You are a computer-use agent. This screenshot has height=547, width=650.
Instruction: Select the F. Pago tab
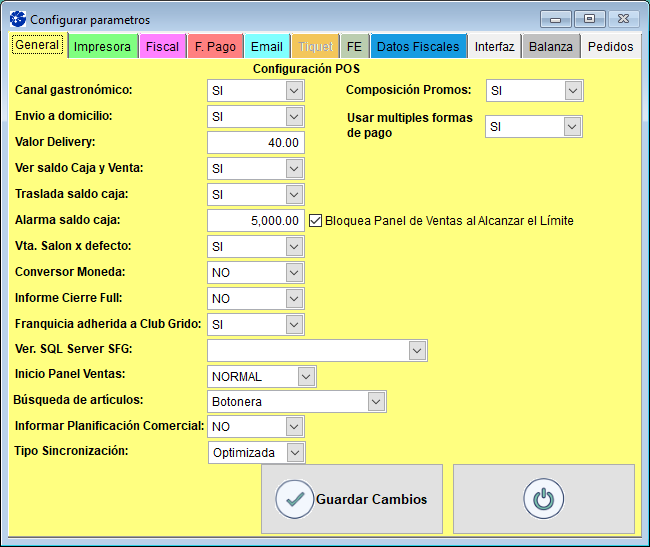click(215, 46)
